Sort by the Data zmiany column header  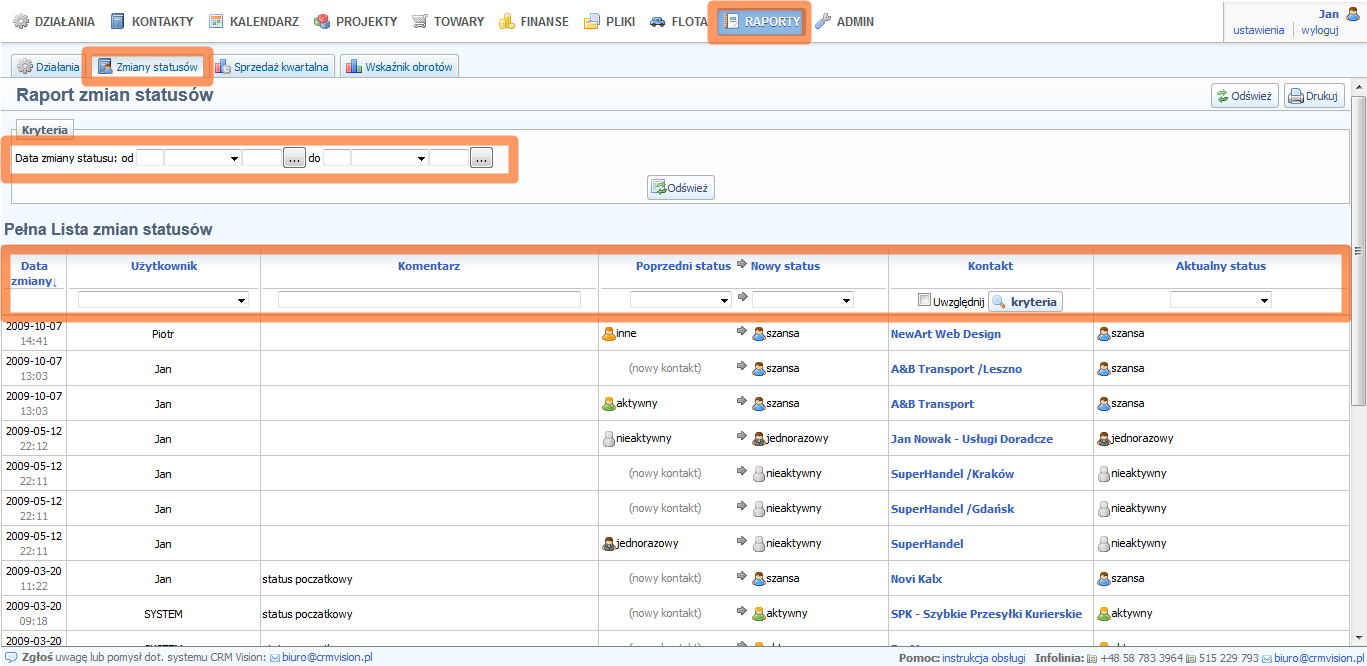coord(35,273)
